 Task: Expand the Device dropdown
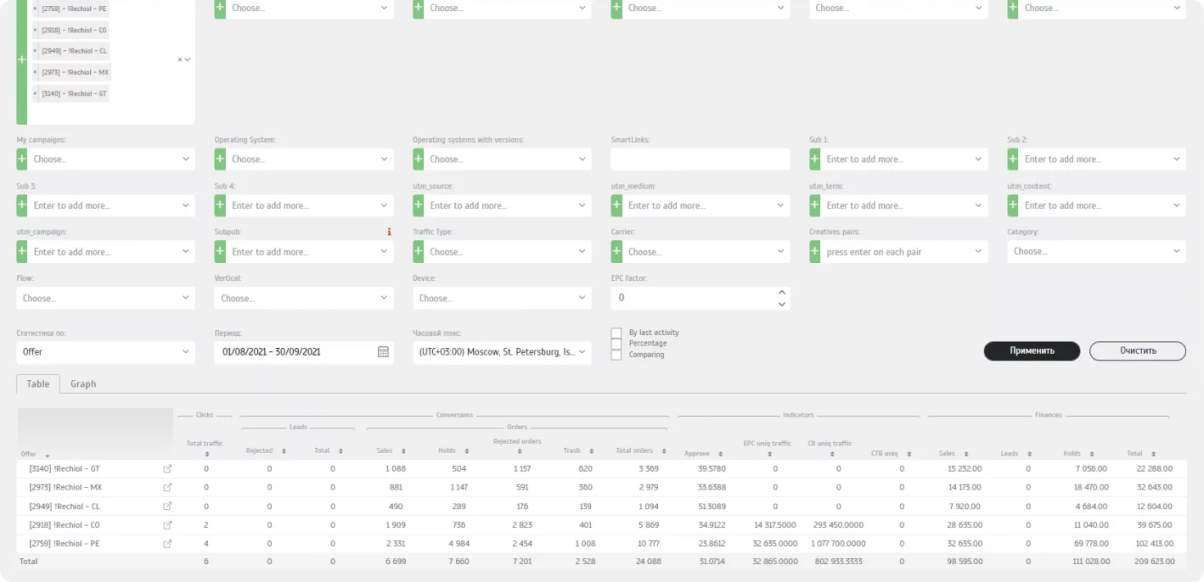[501, 298]
